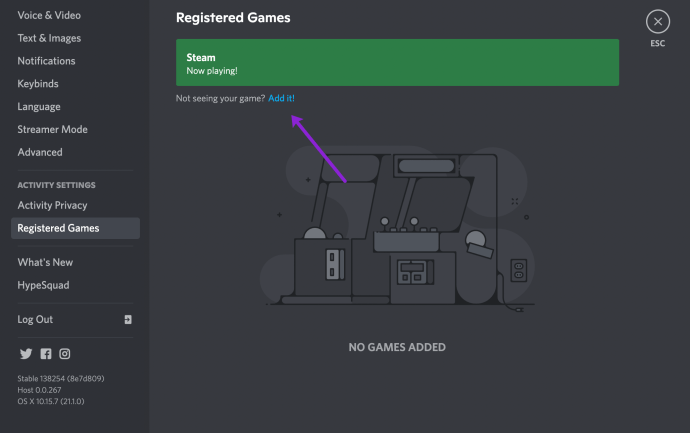This screenshot has width=690, height=433.
Task: Open What's New changelog
Action: (x=45, y=262)
